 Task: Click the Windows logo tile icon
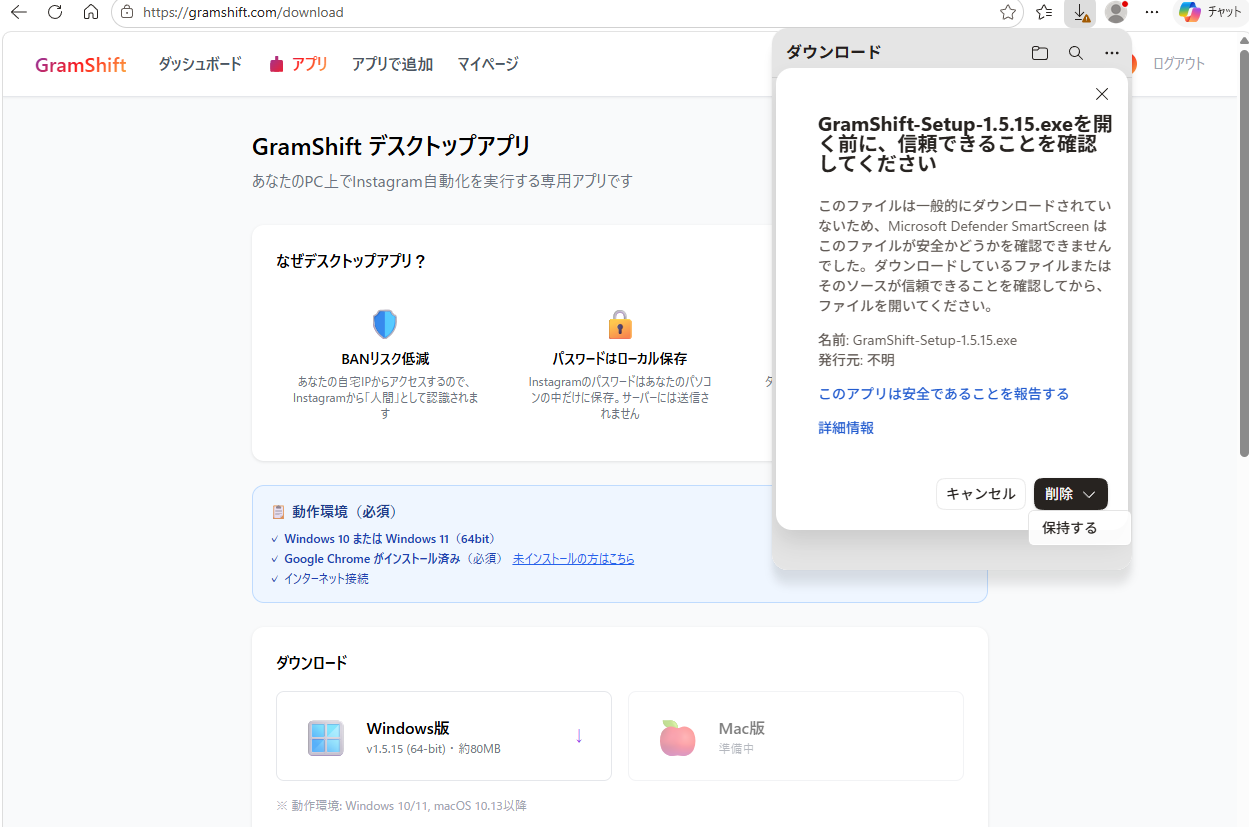click(326, 738)
